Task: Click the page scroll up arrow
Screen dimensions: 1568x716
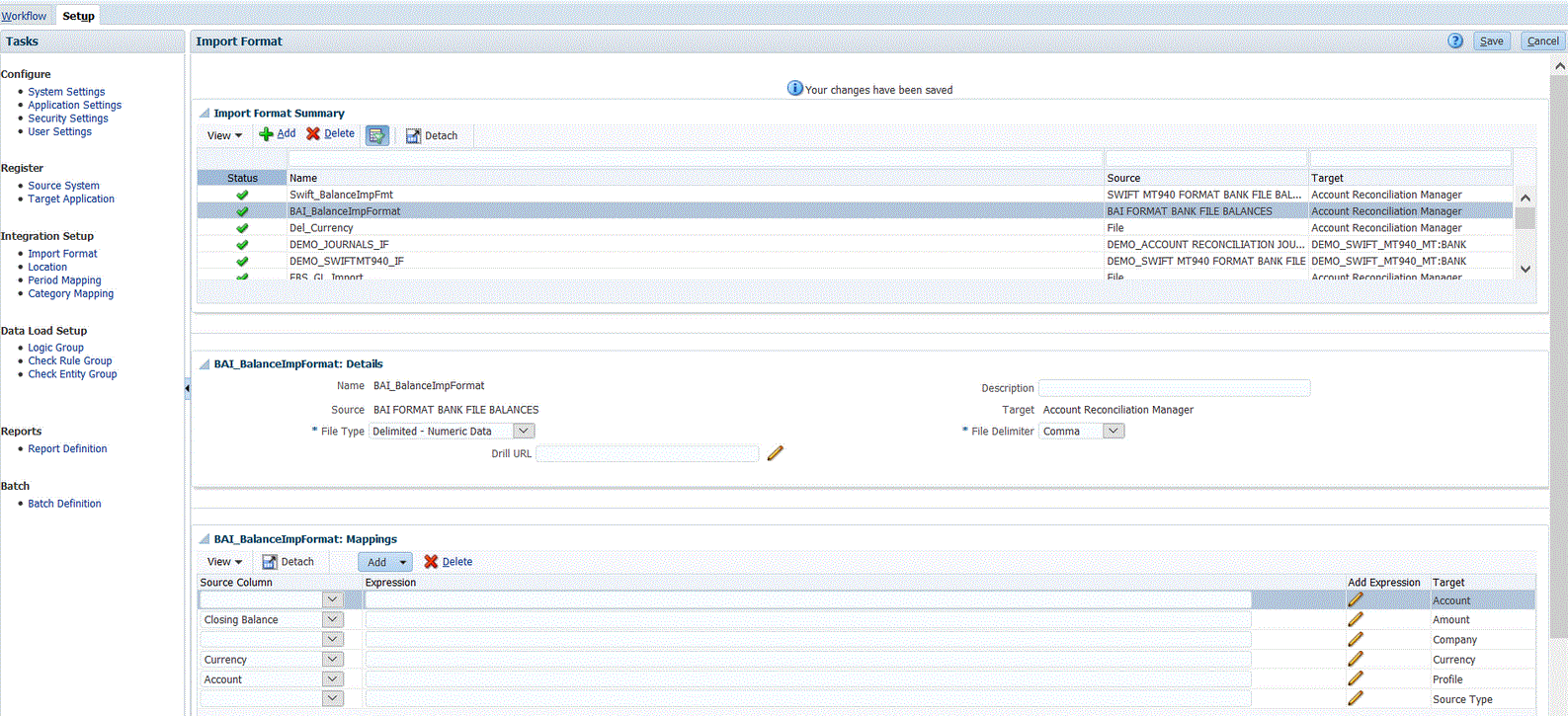Action: tap(1559, 66)
